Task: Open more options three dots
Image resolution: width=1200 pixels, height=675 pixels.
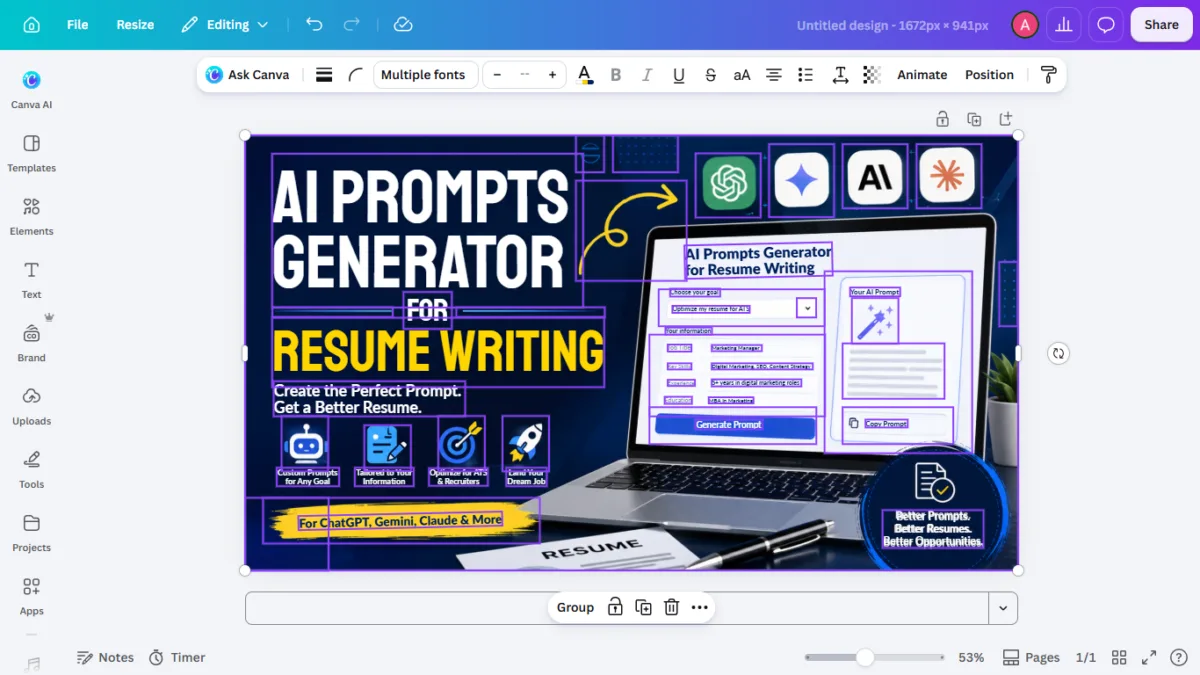Action: pos(700,607)
